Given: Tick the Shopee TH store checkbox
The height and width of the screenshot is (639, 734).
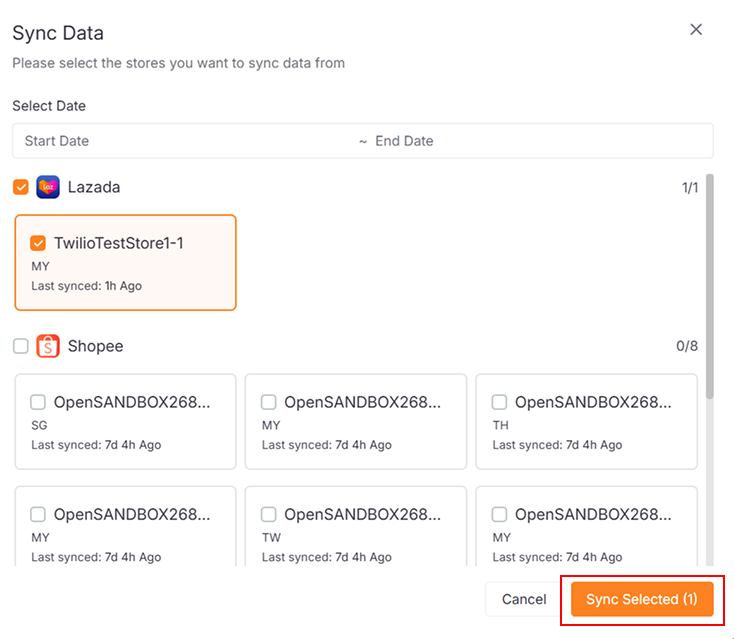Looking at the screenshot, I should (x=499, y=402).
